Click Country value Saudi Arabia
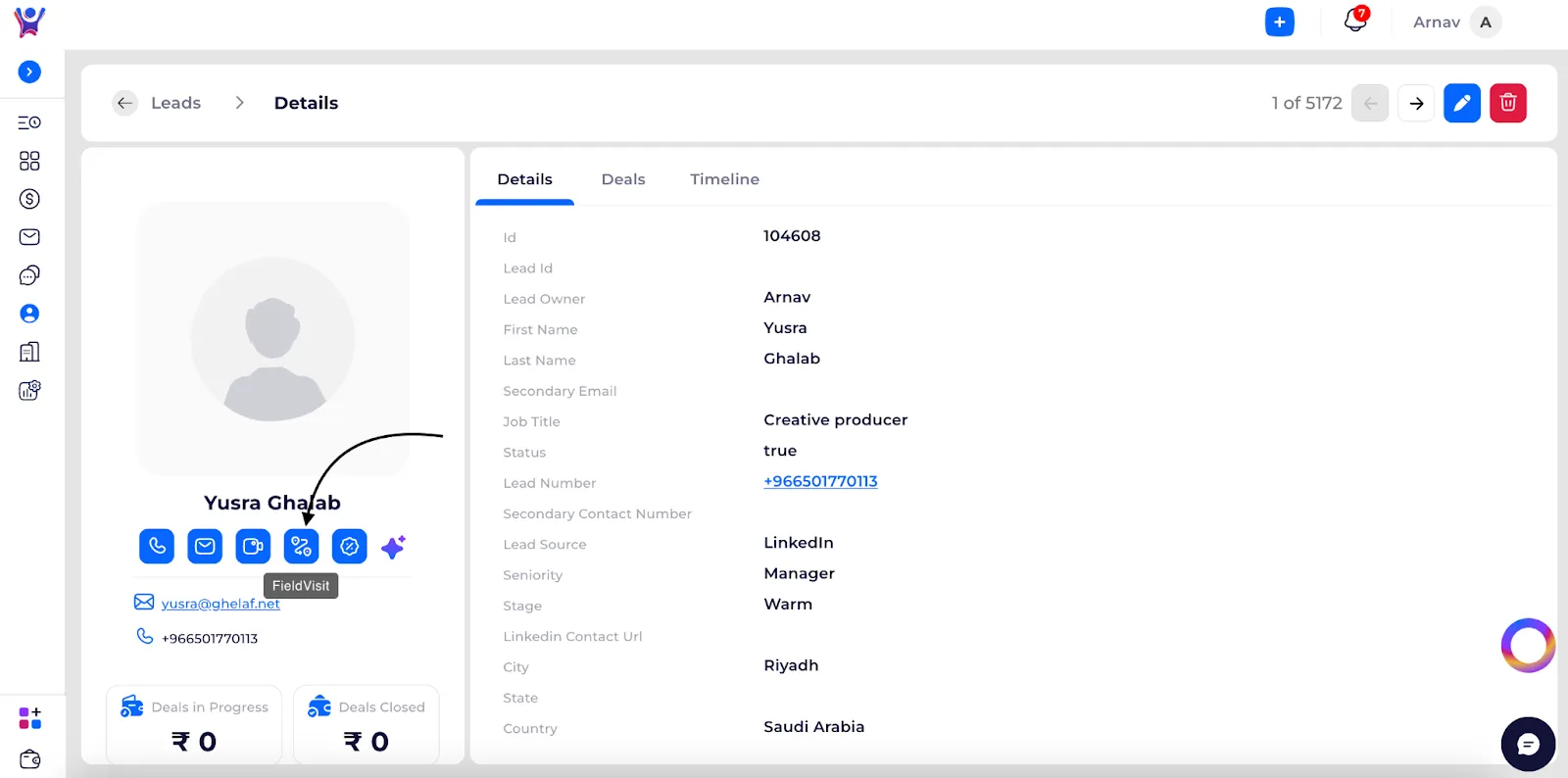 point(813,726)
